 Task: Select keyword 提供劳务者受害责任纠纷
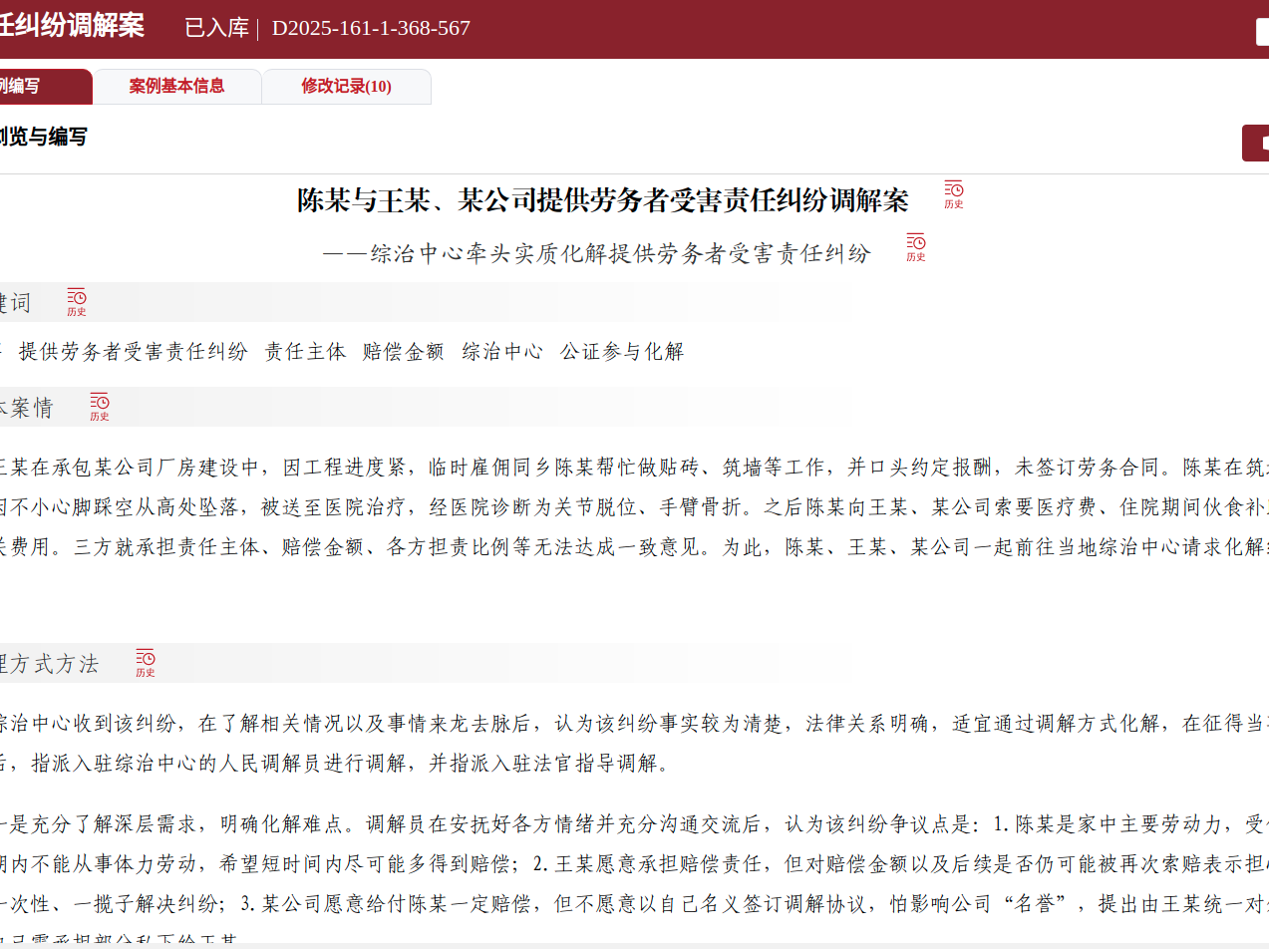pyautogui.click(x=133, y=351)
